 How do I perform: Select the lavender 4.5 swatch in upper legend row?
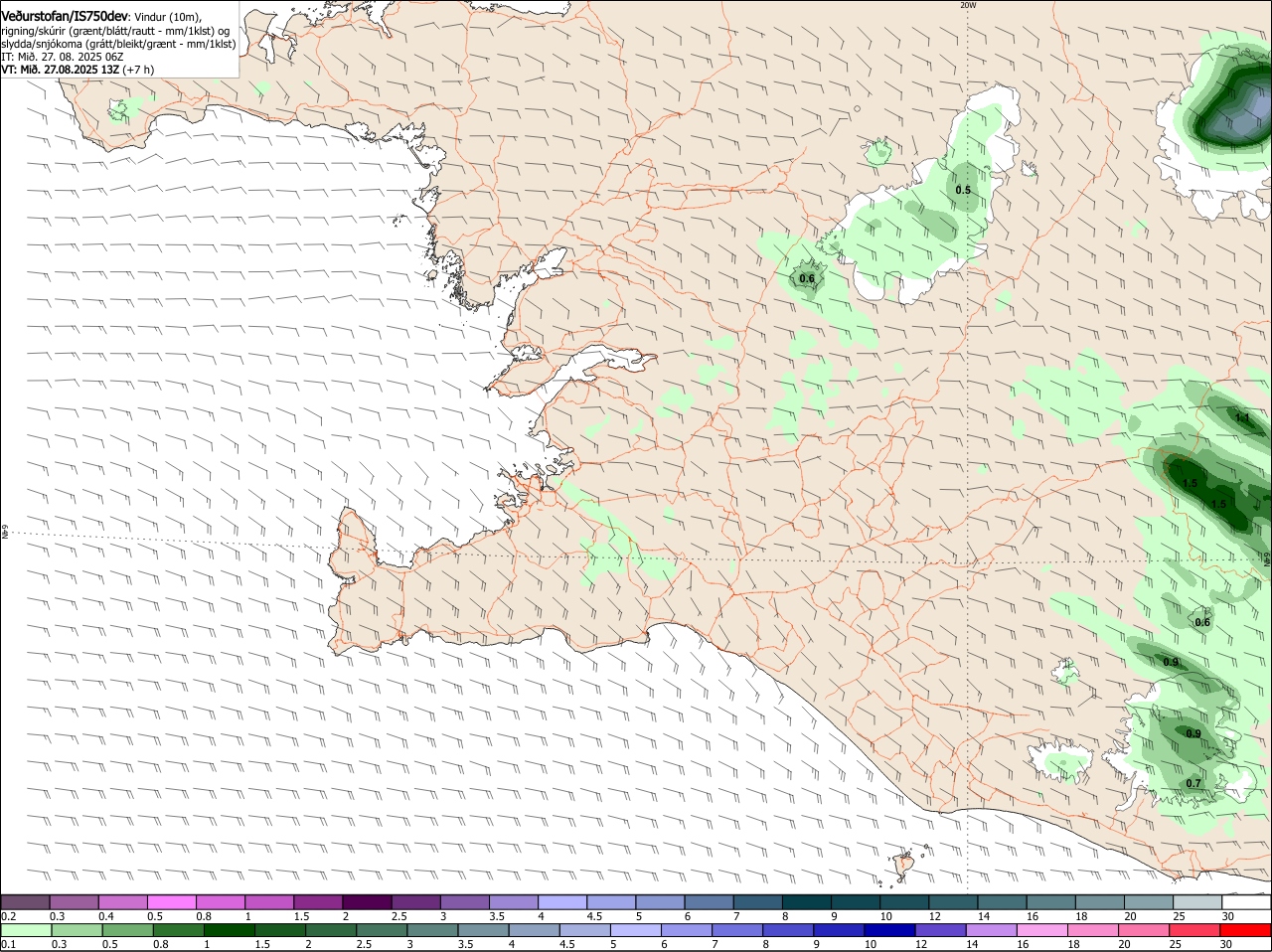coord(610,901)
